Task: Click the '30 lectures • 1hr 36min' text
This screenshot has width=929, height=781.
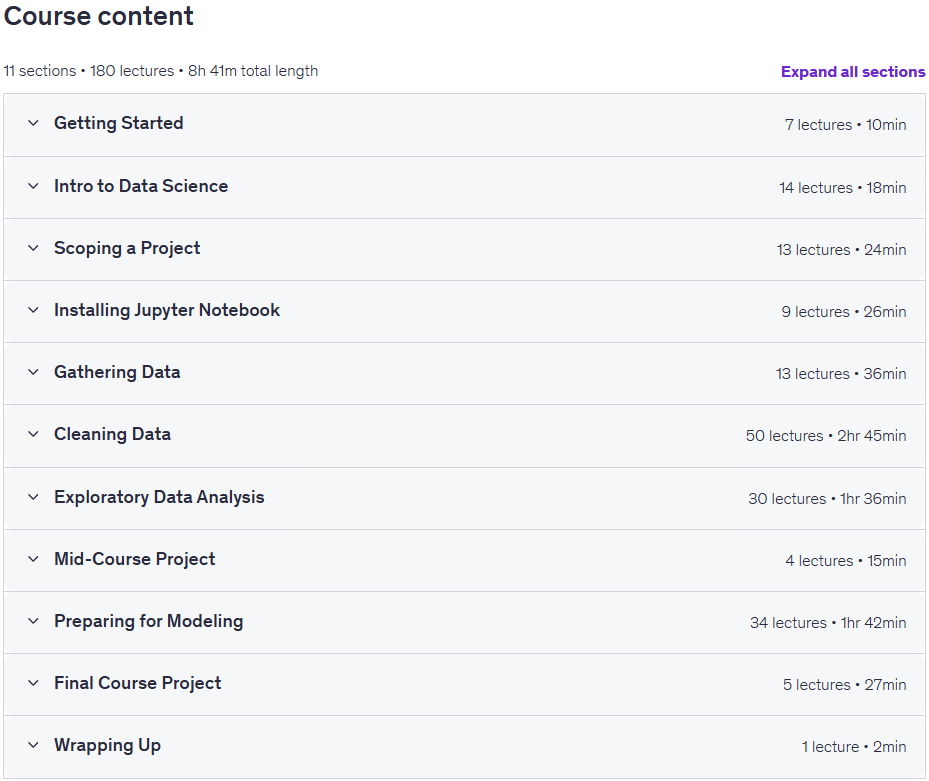Action: point(827,499)
